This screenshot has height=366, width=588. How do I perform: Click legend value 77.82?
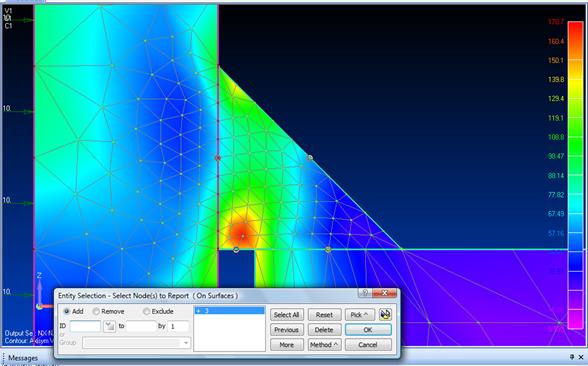tap(556, 195)
